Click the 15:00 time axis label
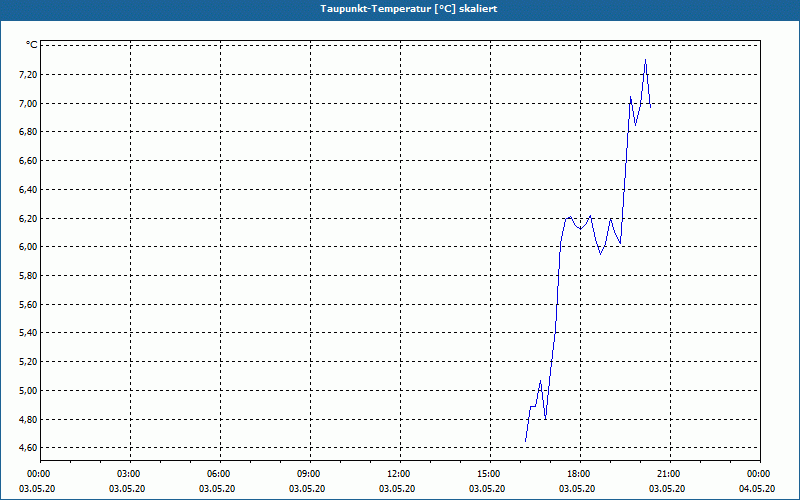This screenshot has width=800, height=500. [488, 474]
